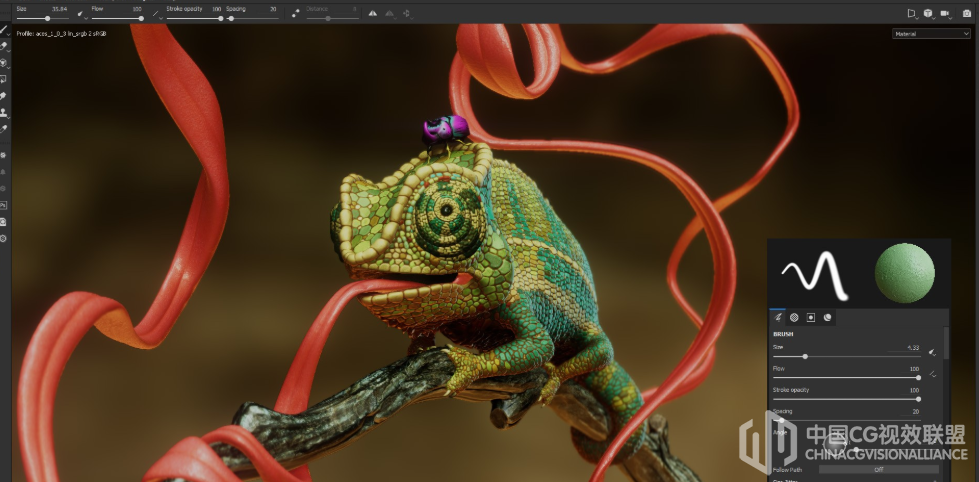Image resolution: width=979 pixels, height=482 pixels.
Task: Click pen pressure icon beside top Flow slider
Action: (x=156, y=13)
